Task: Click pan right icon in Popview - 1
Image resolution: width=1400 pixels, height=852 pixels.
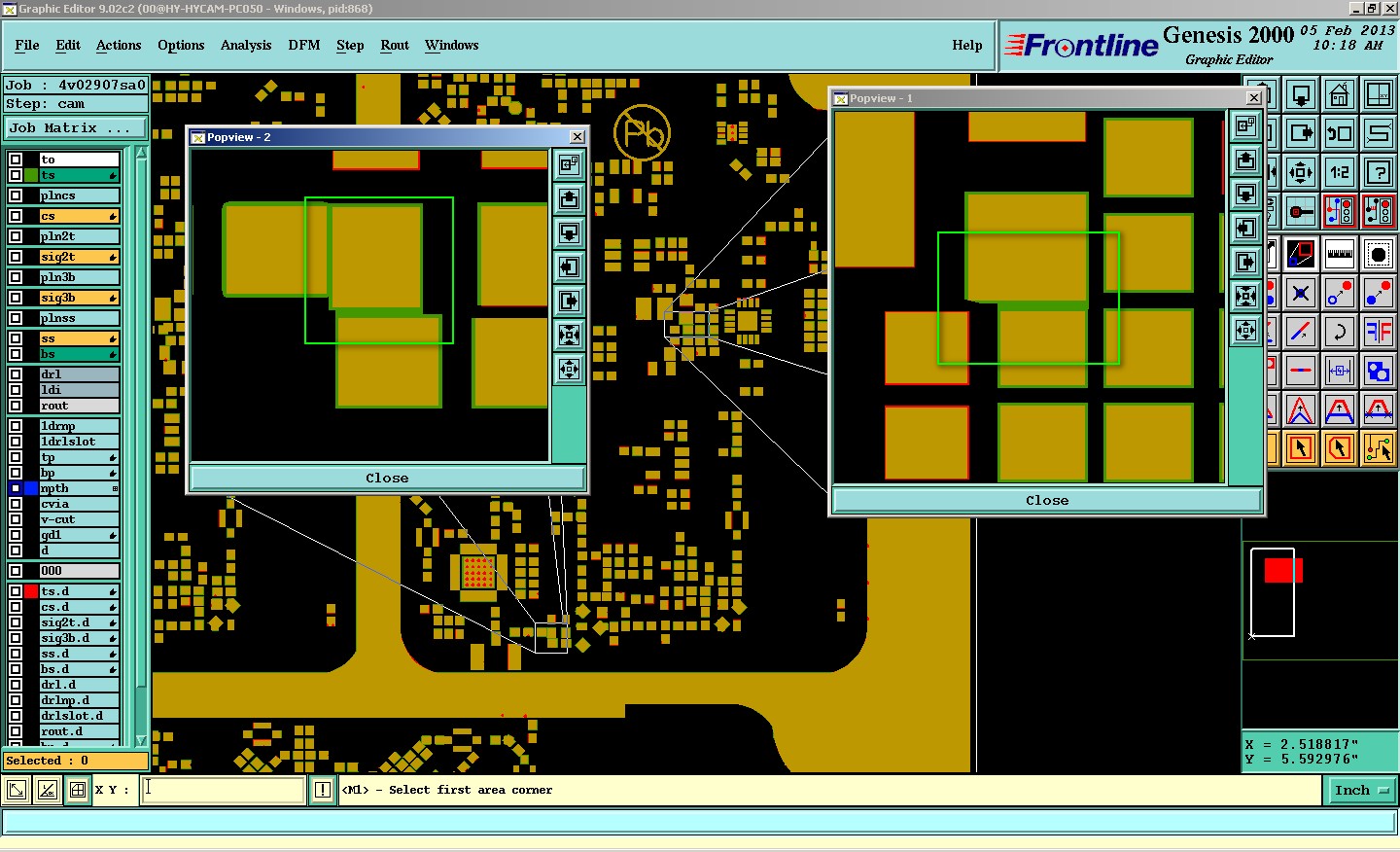Action: tap(1246, 263)
